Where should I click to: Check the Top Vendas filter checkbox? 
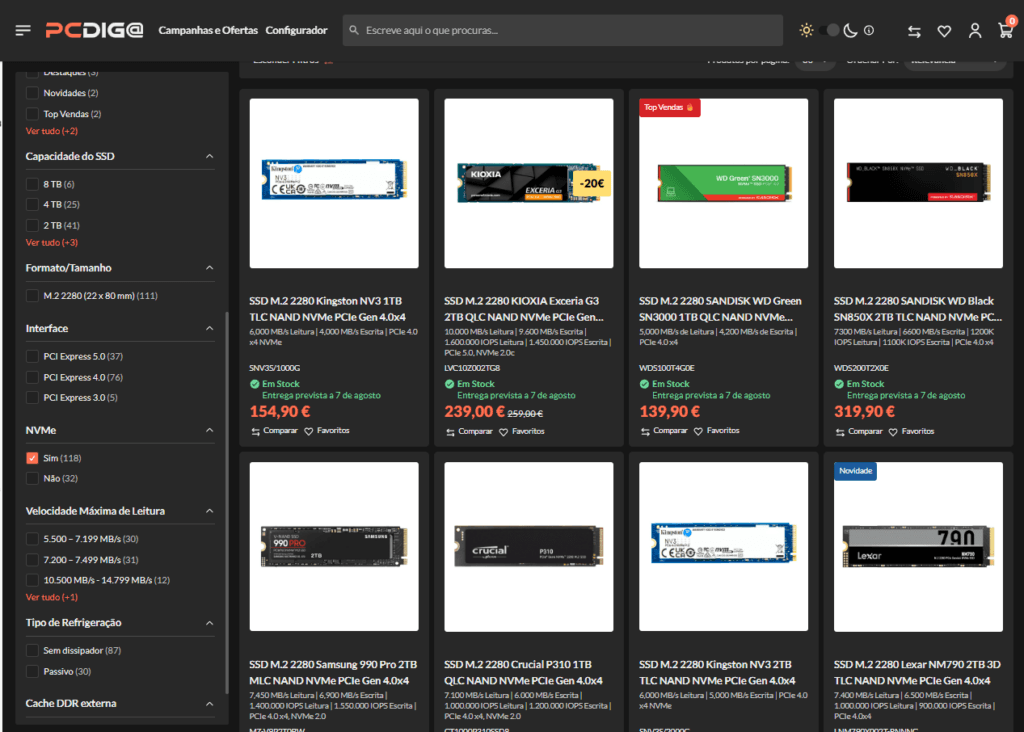point(32,114)
